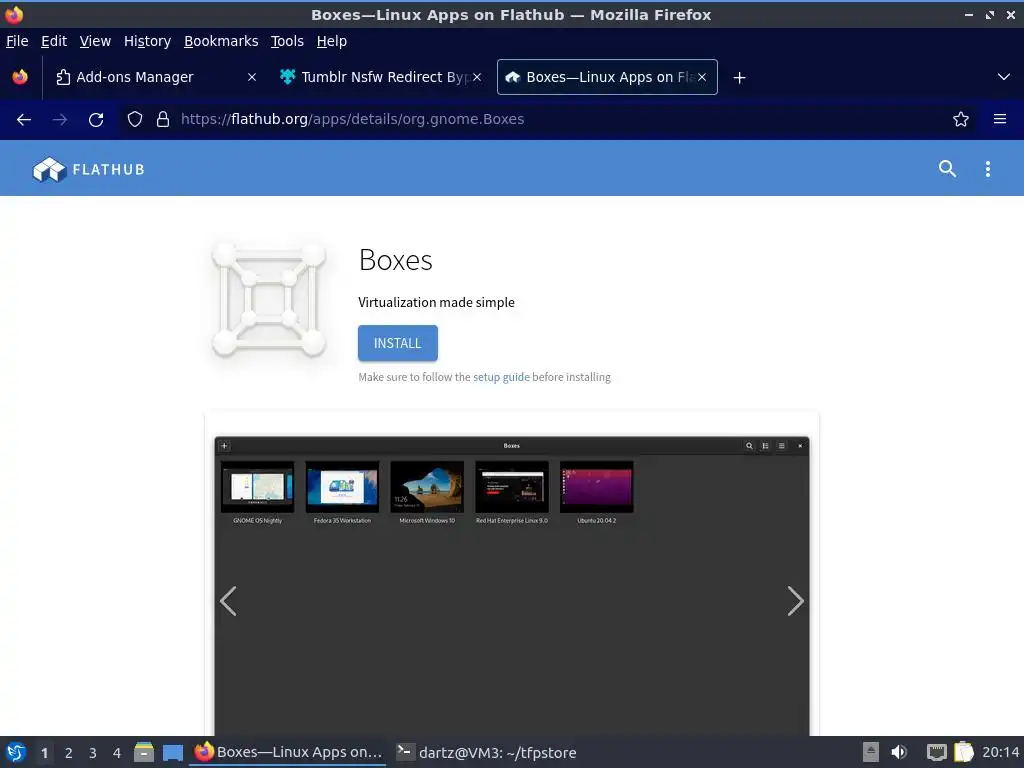Image resolution: width=1024 pixels, height=768 pixels.
Task: Bookmark this page with the star
Action: click(961, 120)
